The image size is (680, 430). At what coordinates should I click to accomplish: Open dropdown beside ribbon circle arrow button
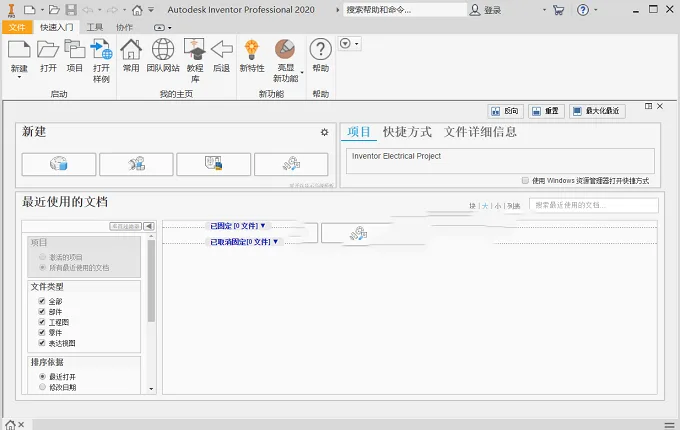356,44
